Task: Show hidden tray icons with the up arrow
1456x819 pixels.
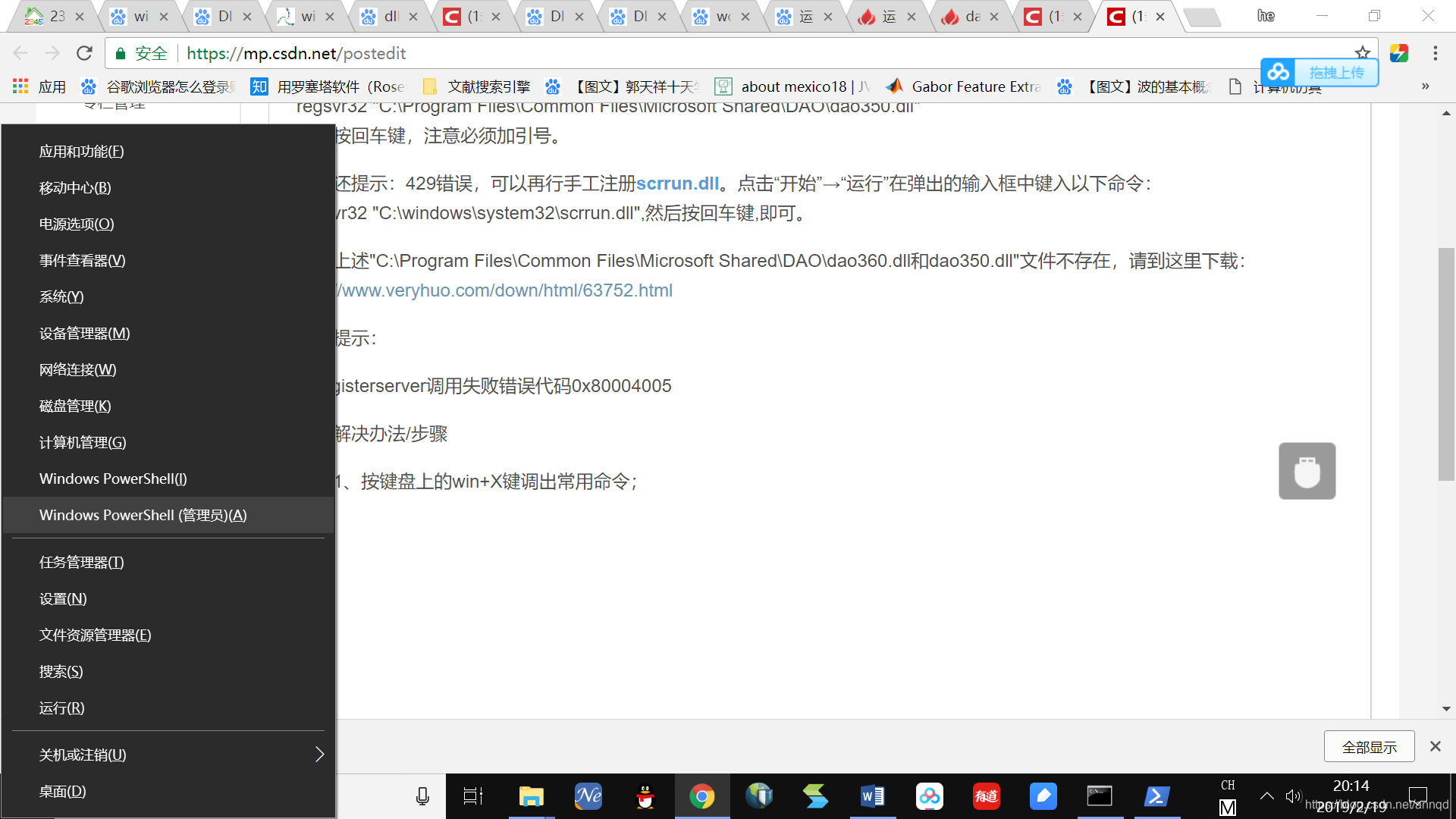Action: (x=1266, y=795)
